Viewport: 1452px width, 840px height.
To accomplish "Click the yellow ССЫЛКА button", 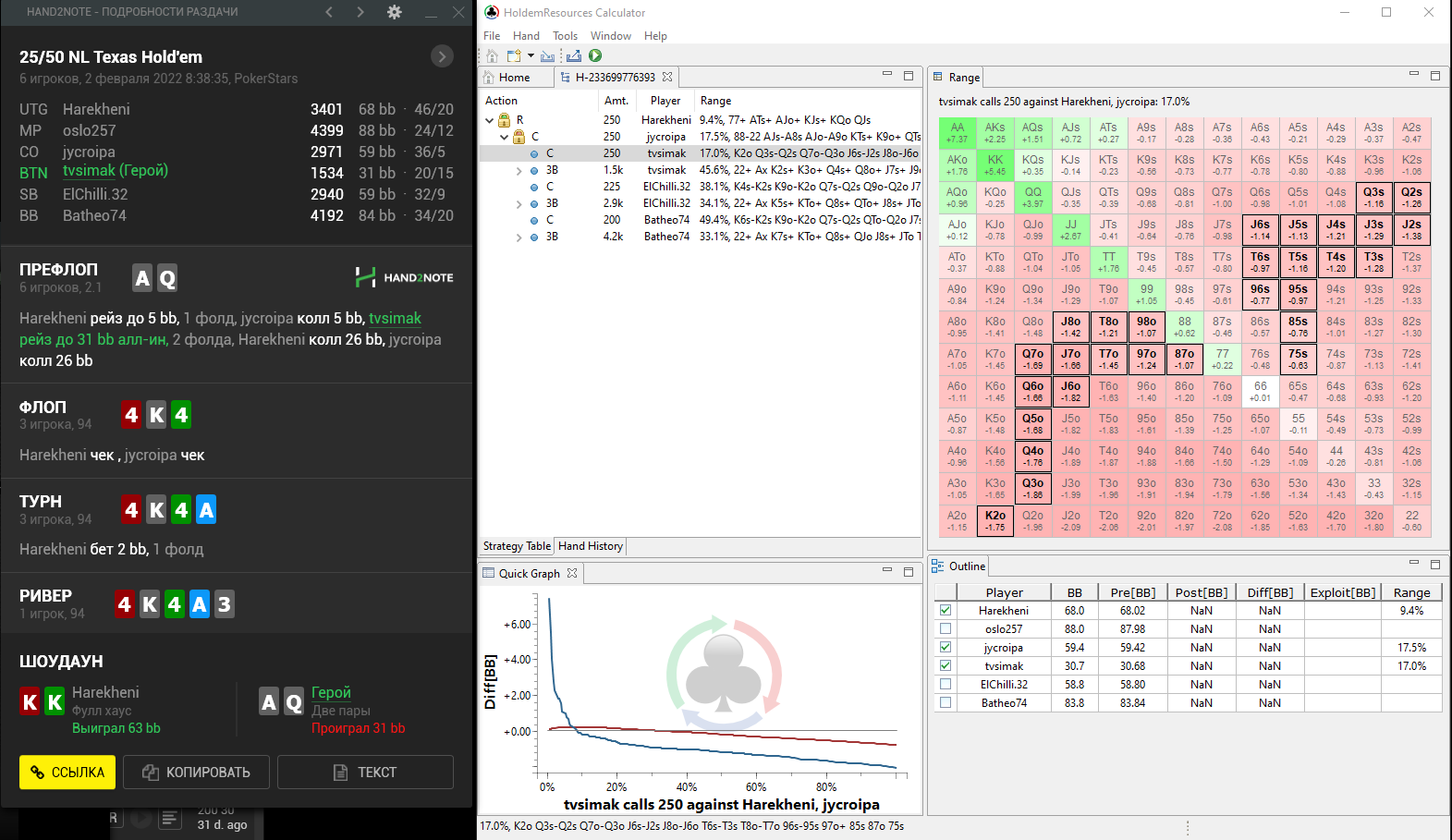I will point(67,772).
